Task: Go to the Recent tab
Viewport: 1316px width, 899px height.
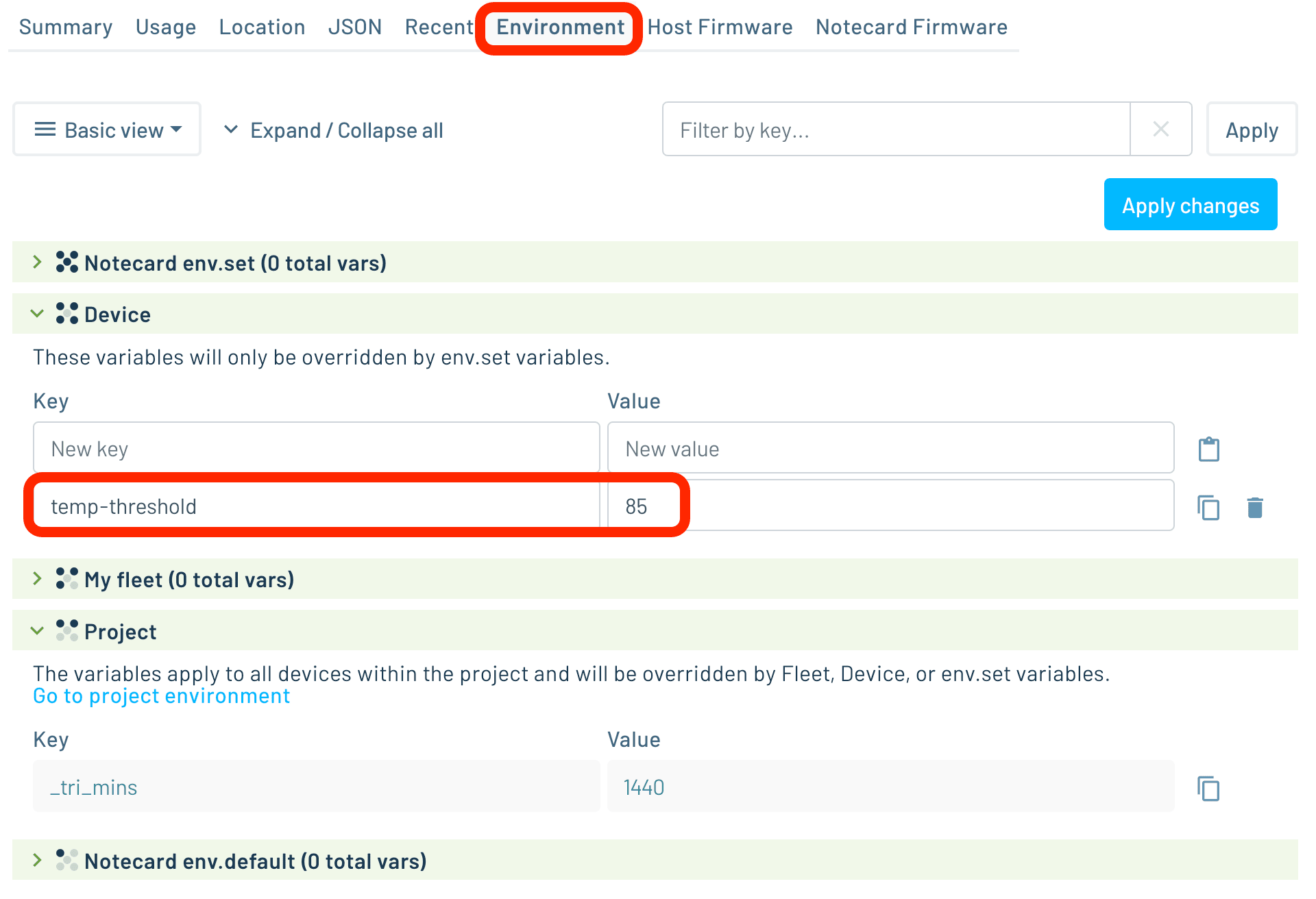Action: [439, 27]
